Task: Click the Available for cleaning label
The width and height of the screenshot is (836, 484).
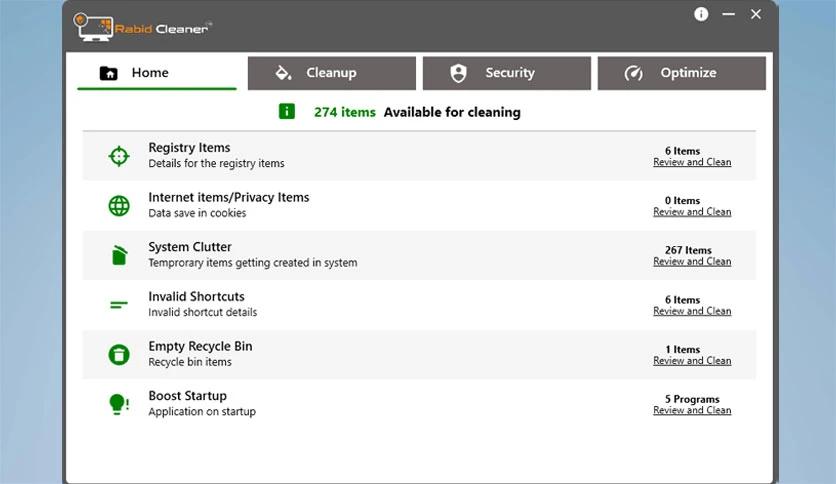Action: pos(452,112)
